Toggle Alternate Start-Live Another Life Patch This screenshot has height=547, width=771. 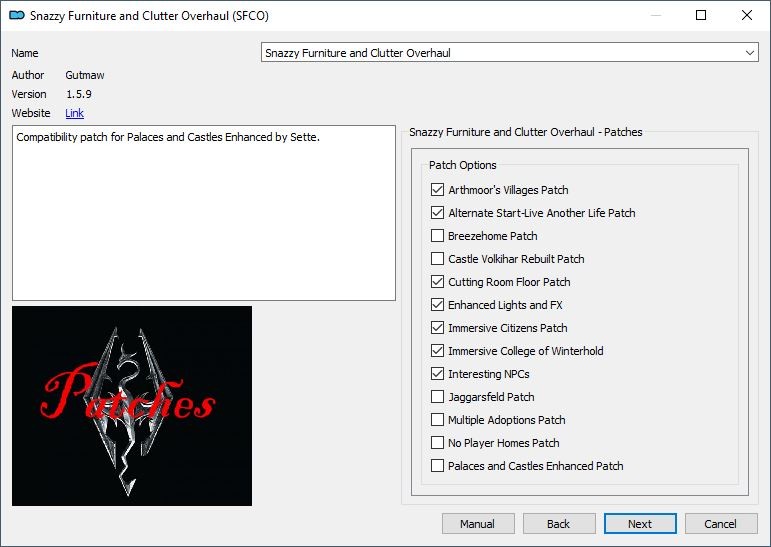437,213
